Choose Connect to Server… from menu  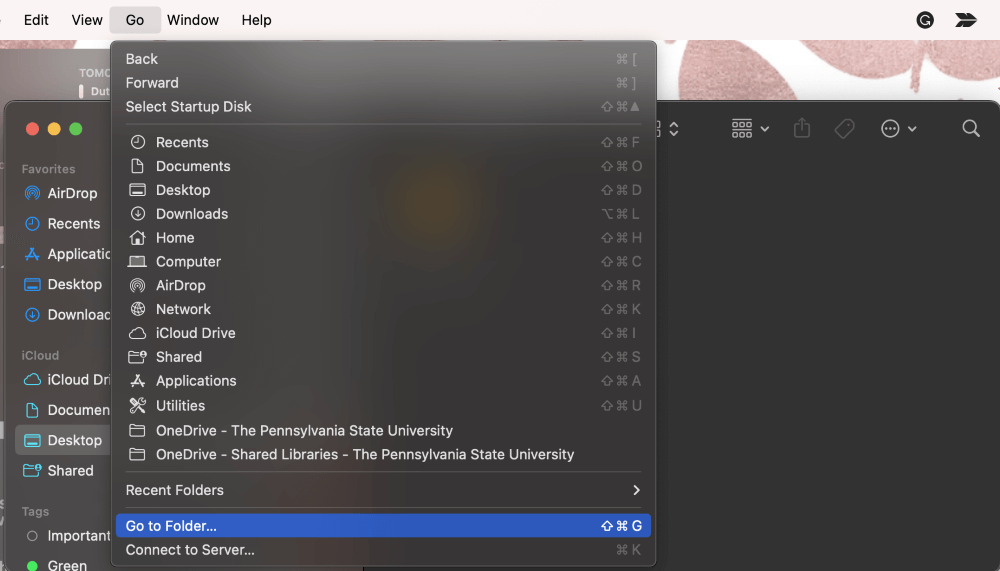coord(190,550)
